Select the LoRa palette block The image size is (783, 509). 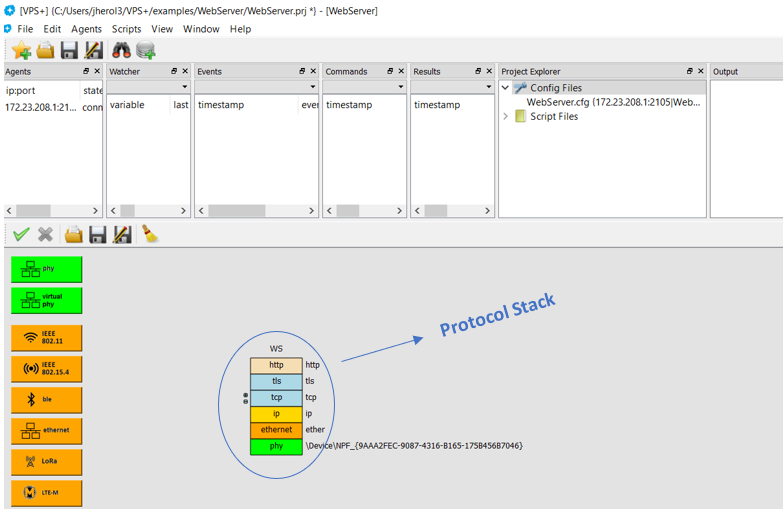click(x=47, y=461)
